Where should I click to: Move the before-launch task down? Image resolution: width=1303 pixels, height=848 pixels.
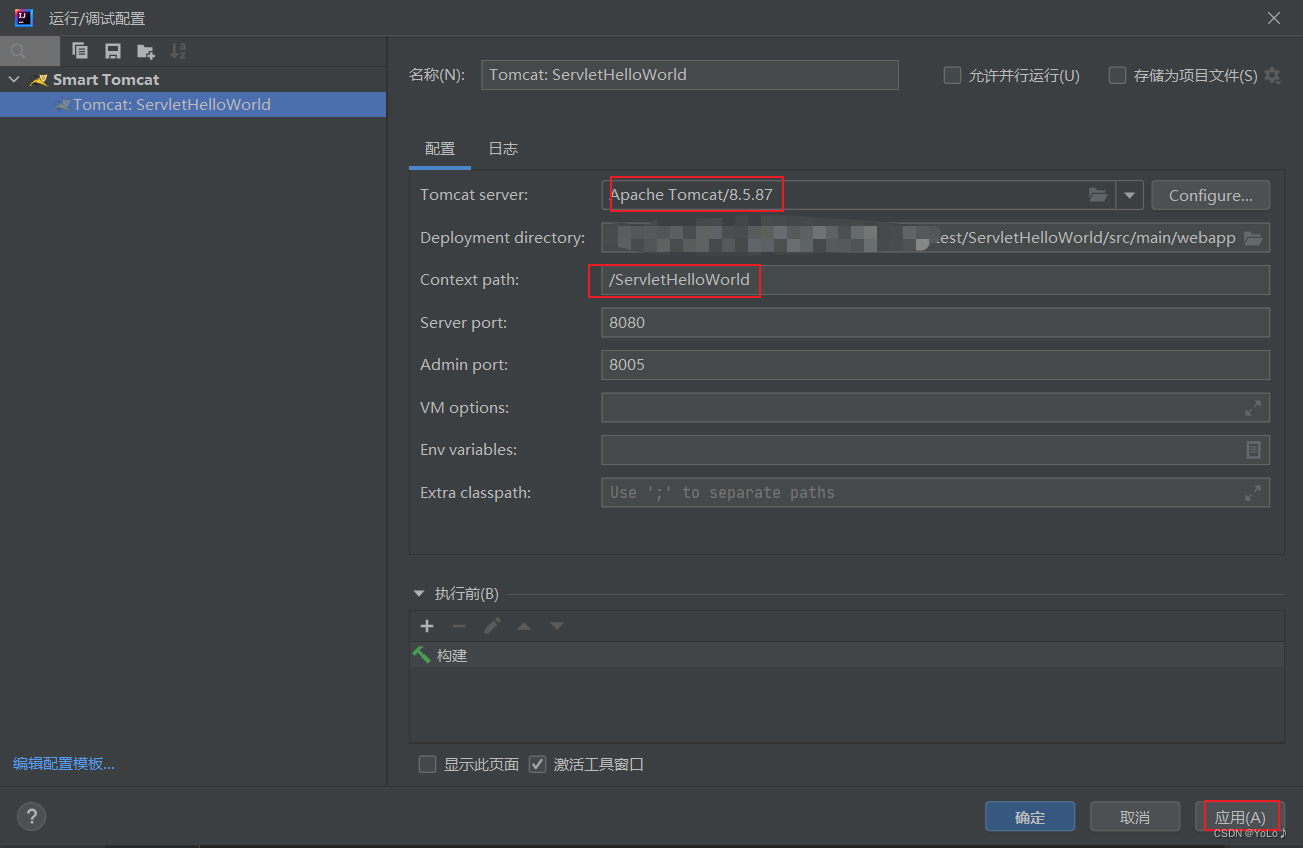(557, 626)
